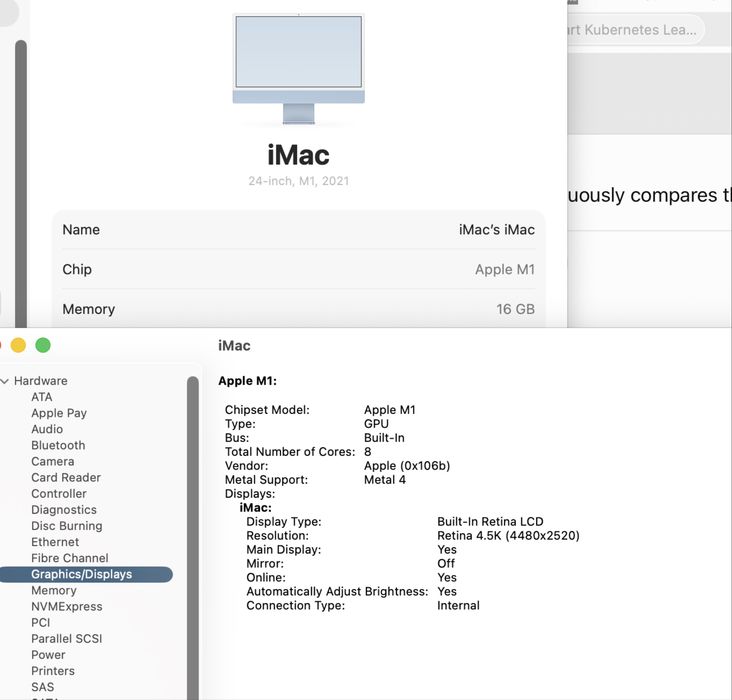Select the Kubernetes tab in background browser

click(635, 30)
